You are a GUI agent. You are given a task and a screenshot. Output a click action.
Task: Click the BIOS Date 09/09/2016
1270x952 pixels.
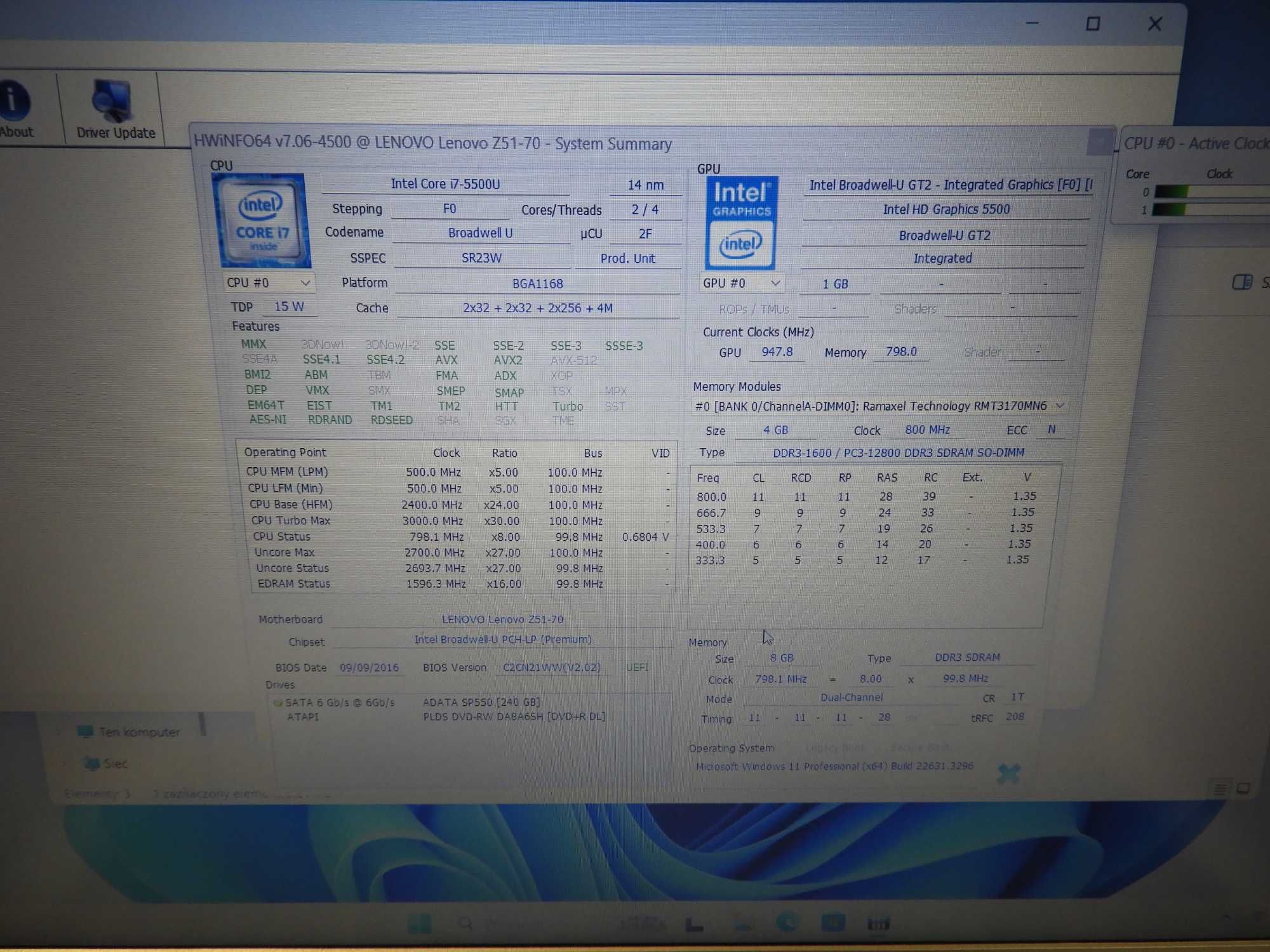(369, 668)
